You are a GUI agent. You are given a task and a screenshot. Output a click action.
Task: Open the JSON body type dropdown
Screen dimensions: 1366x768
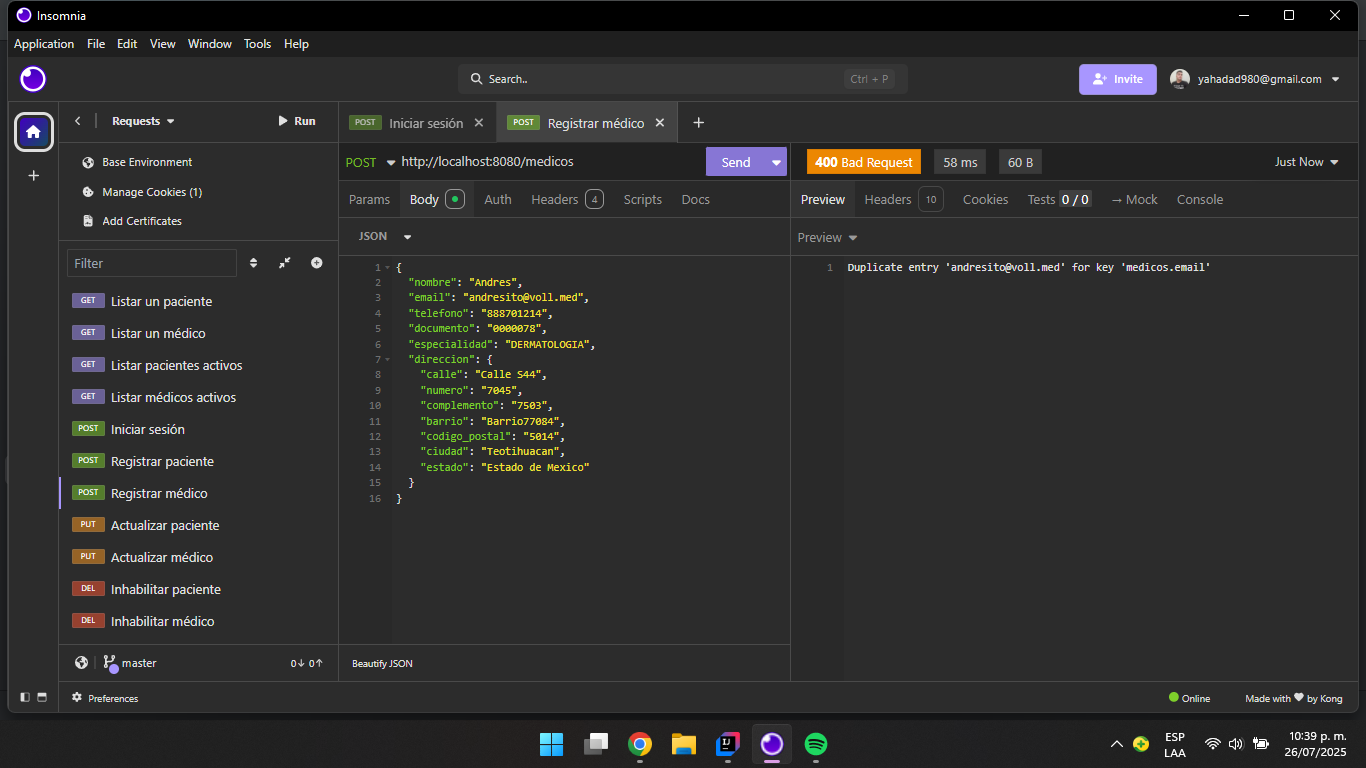click(385, 237)
